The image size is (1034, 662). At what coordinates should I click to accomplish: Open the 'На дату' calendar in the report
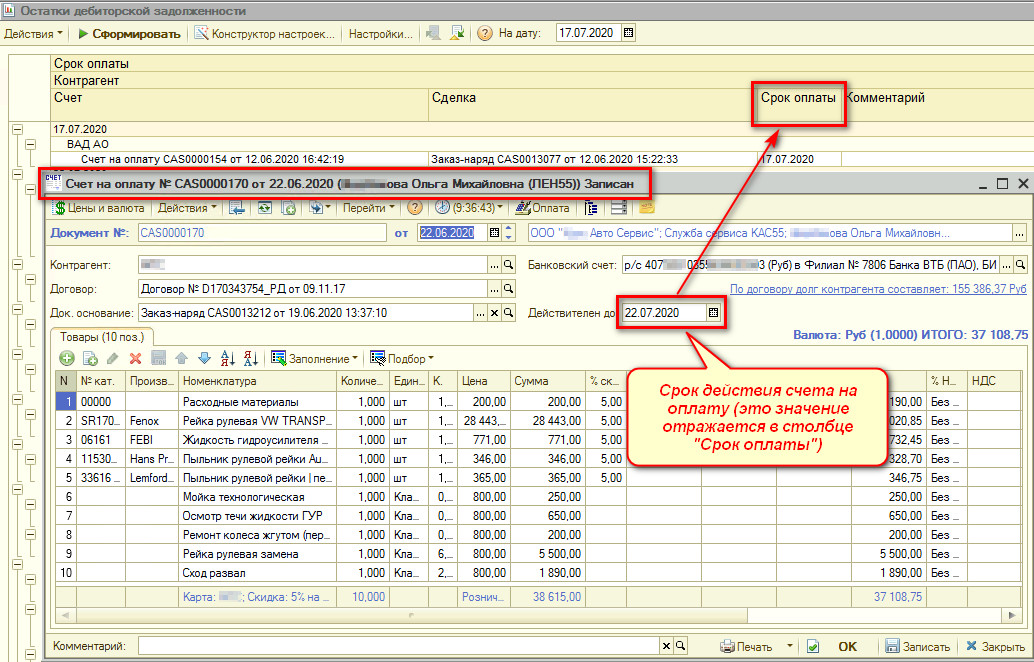coord(628,33)
